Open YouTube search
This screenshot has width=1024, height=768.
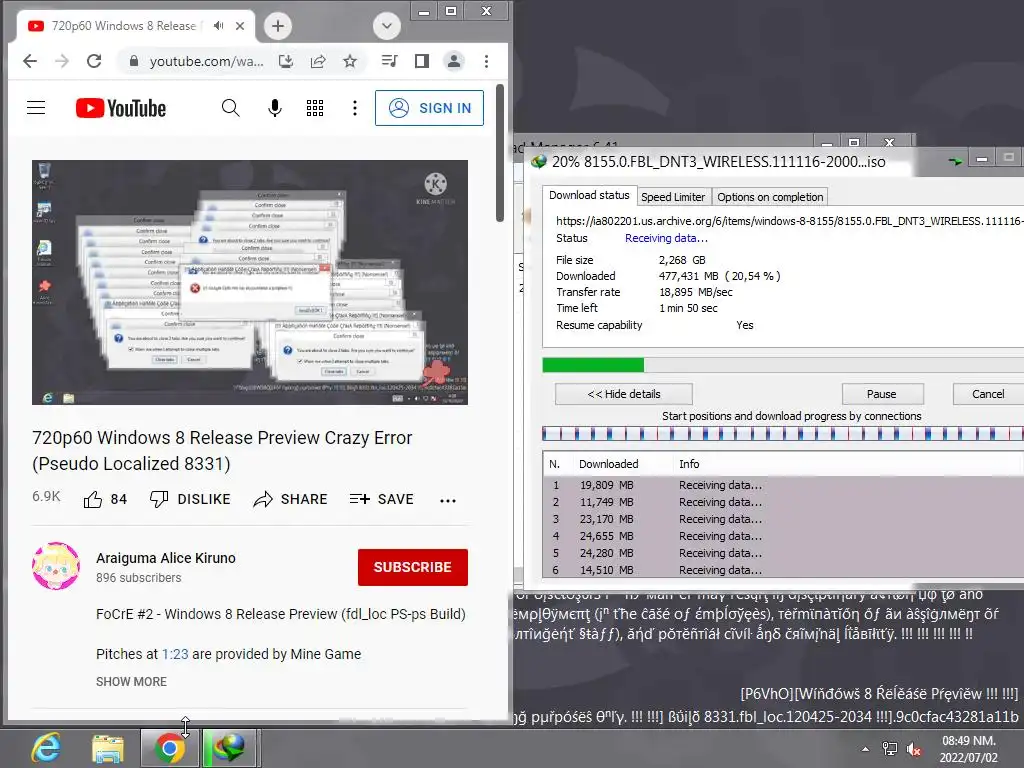[231, 108]
